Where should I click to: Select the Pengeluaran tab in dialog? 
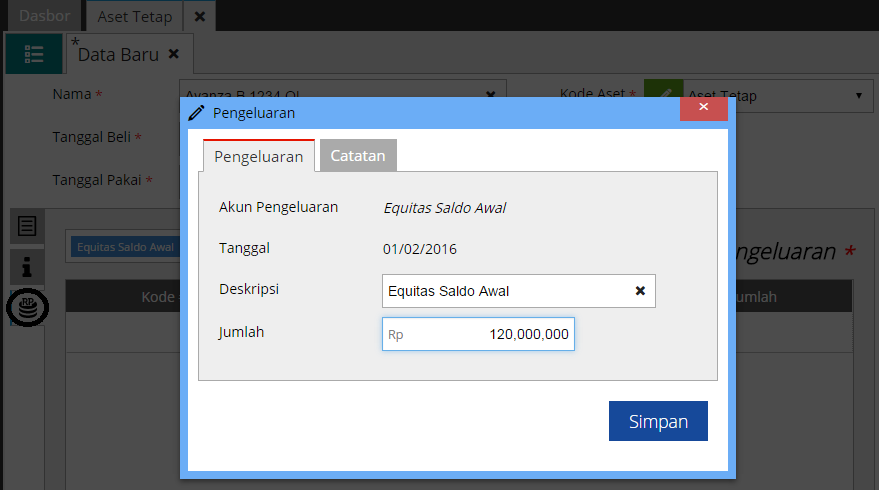[x=259, y=156]
